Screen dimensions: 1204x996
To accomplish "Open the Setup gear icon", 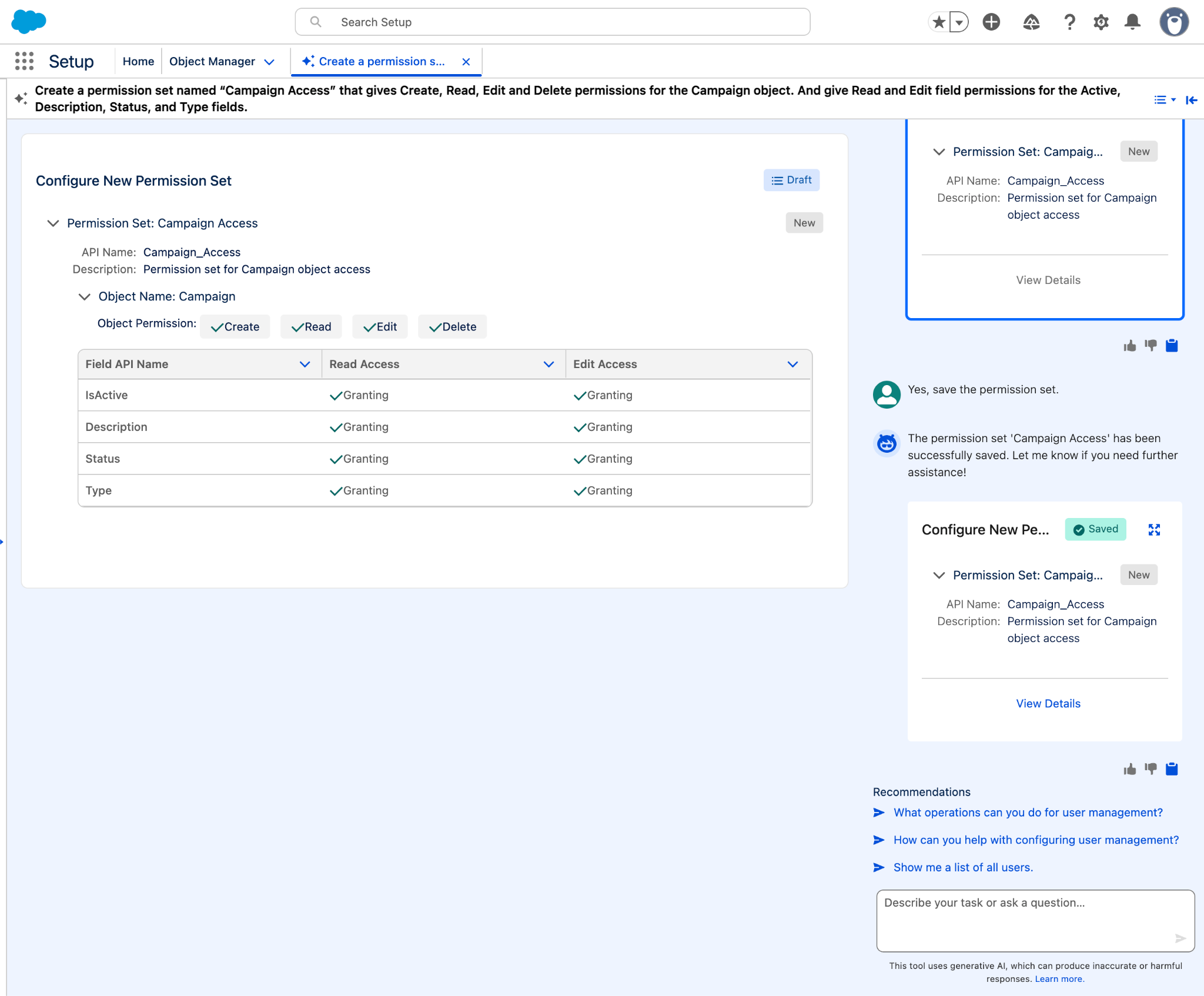I will click(x=1101, y=22).
